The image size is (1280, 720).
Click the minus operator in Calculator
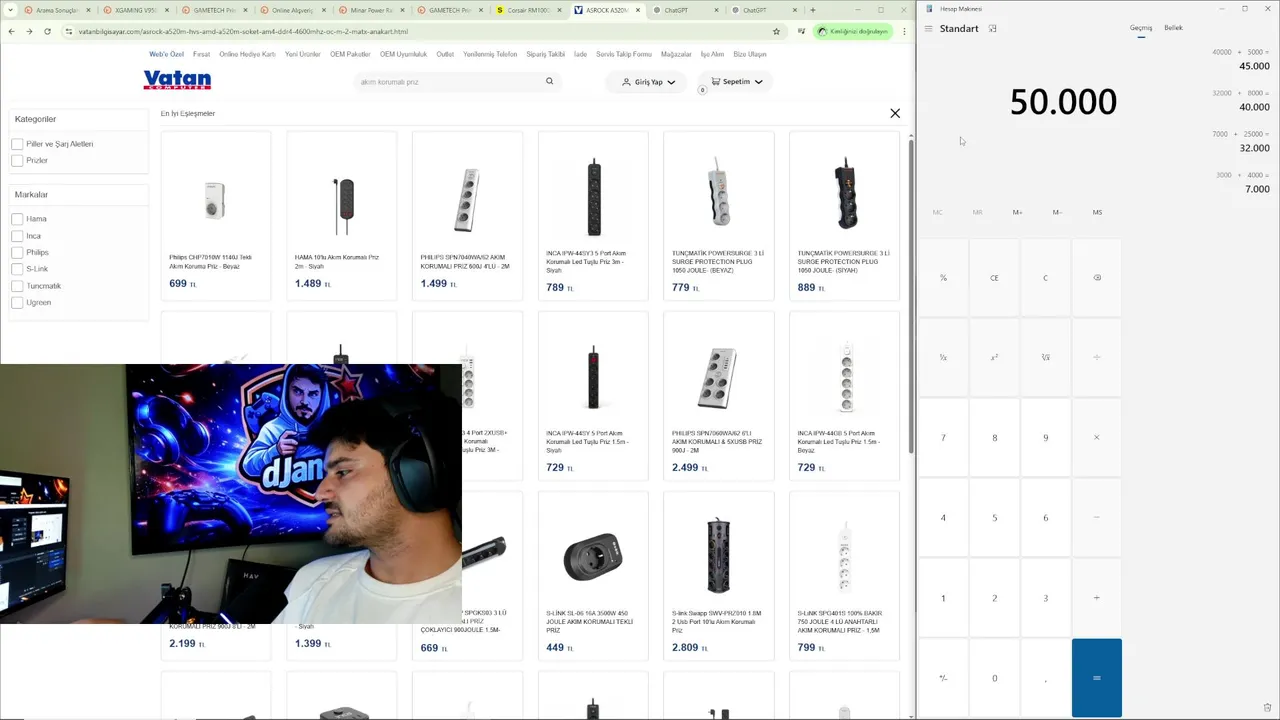point(1097,517)
